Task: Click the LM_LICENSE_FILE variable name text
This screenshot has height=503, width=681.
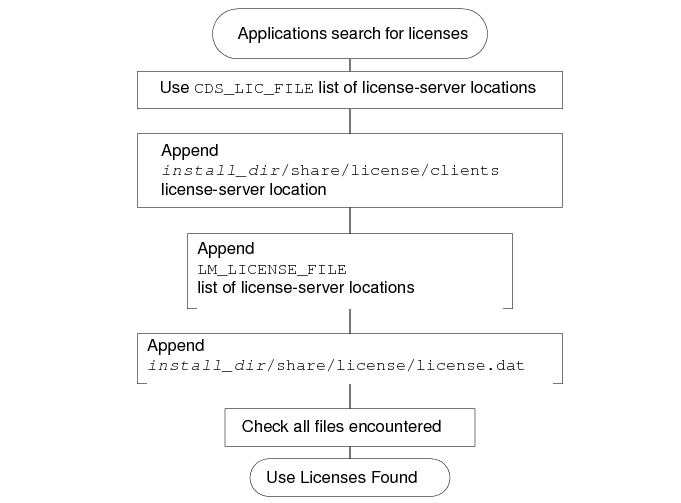Action: click(x=271, y=270)
